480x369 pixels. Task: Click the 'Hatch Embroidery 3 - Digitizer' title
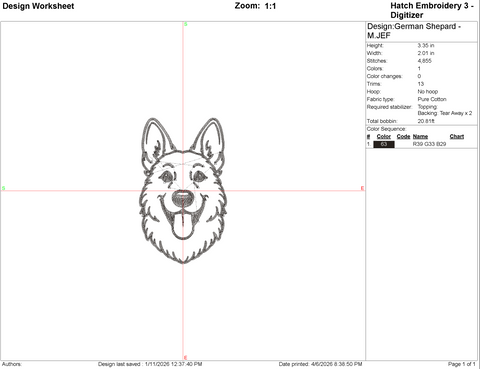click(x=432, y=10)
